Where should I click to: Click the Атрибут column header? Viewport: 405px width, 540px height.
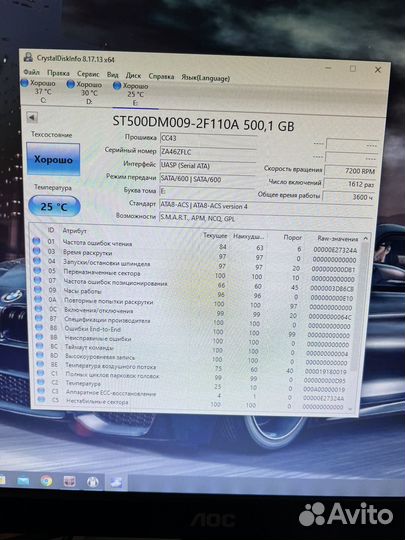[x=74, y=231]
